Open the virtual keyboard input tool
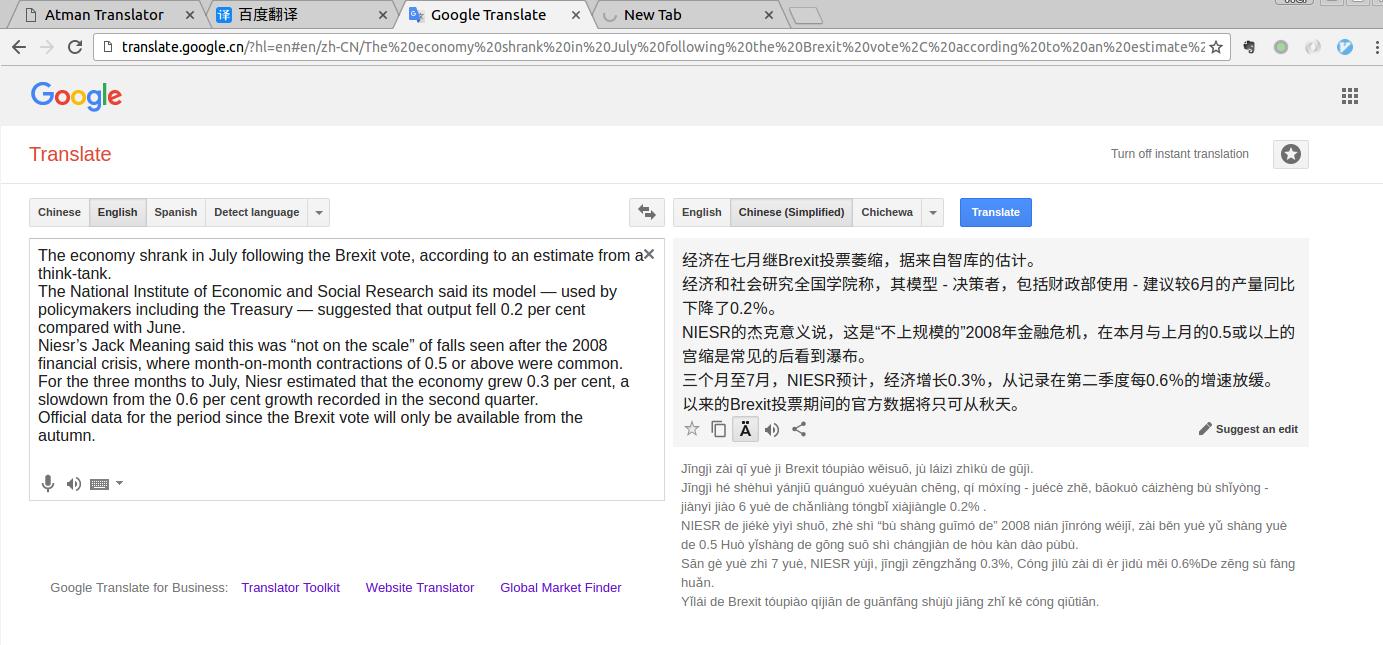This screenshot has width=1383, height=645. click(x=99, y=484)
